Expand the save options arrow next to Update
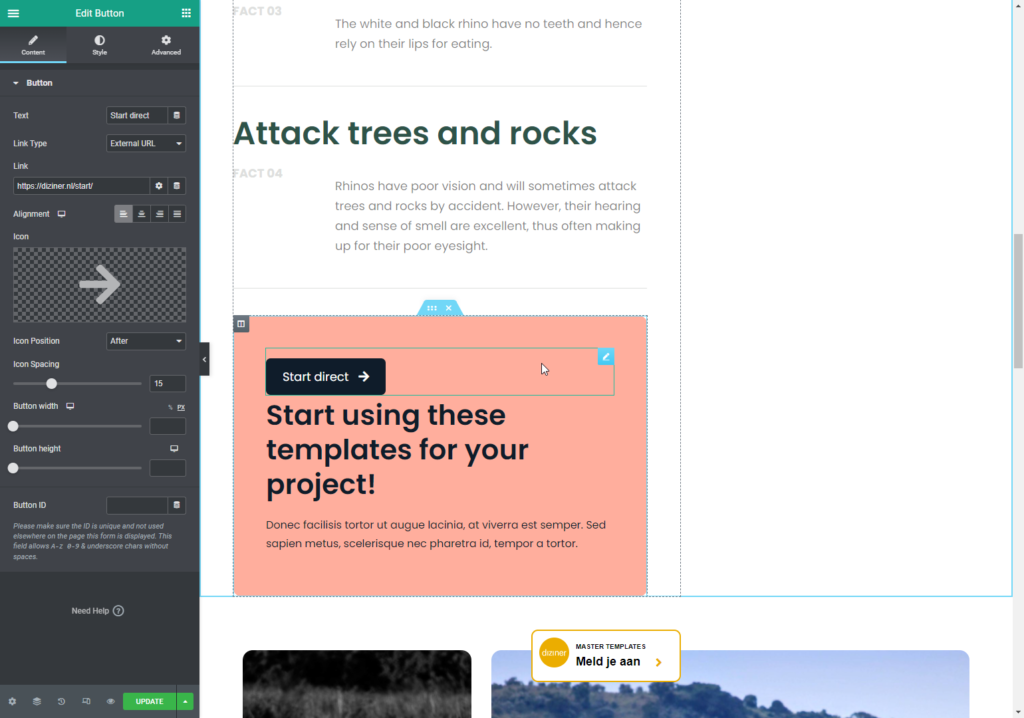Screen dimensions: 1024x718 tap(185, 701)
